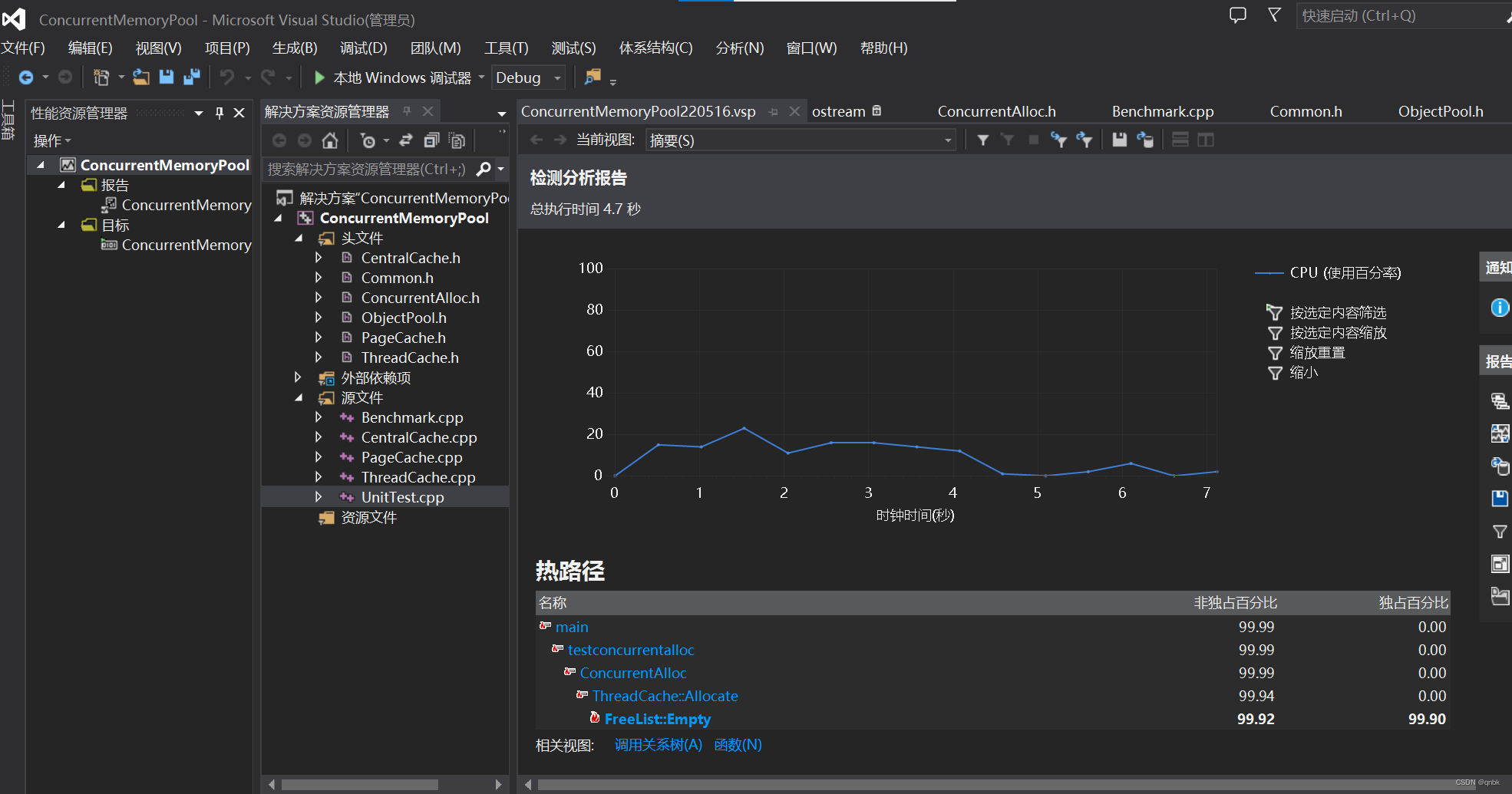The height and width of the screenshot is (794, 1512).
Task: Click the vertical split columns view icon
Action: pyautogui.click(x=1206, y=140)
